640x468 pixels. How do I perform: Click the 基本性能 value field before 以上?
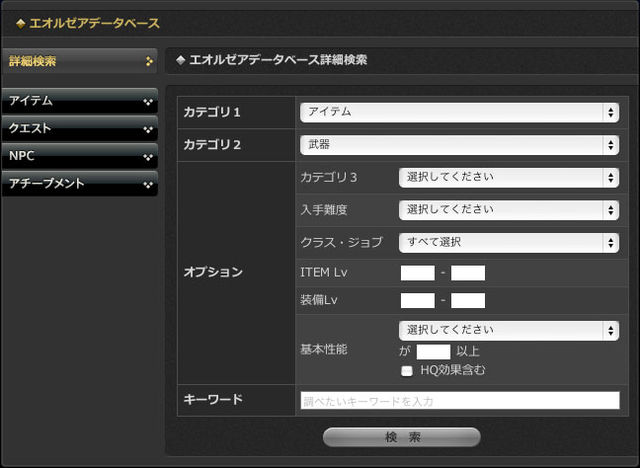click(x=433, y=352)
